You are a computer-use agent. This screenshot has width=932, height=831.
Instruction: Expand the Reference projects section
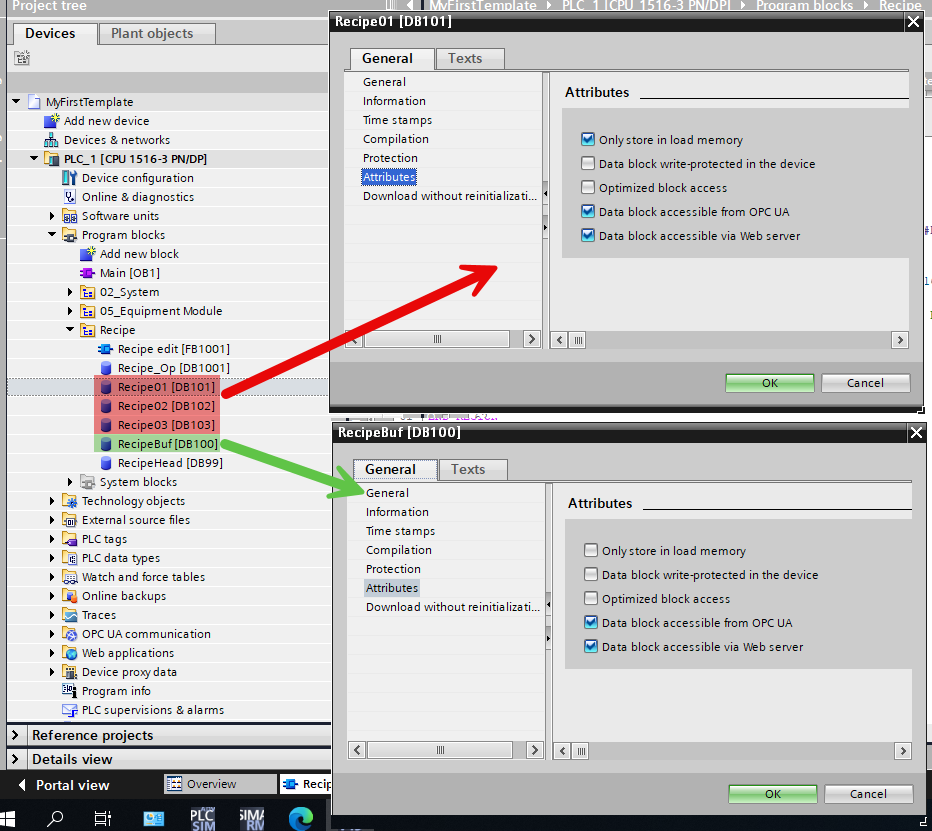(x=15, y=735)
